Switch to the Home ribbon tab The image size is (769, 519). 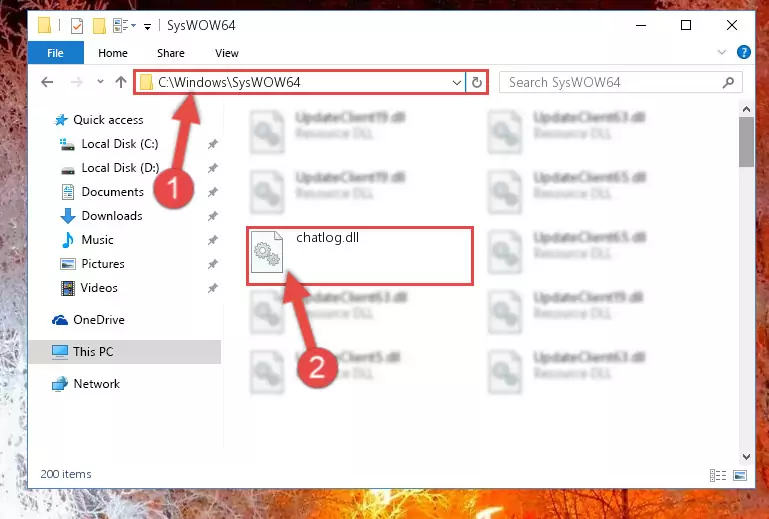[113, 53]
